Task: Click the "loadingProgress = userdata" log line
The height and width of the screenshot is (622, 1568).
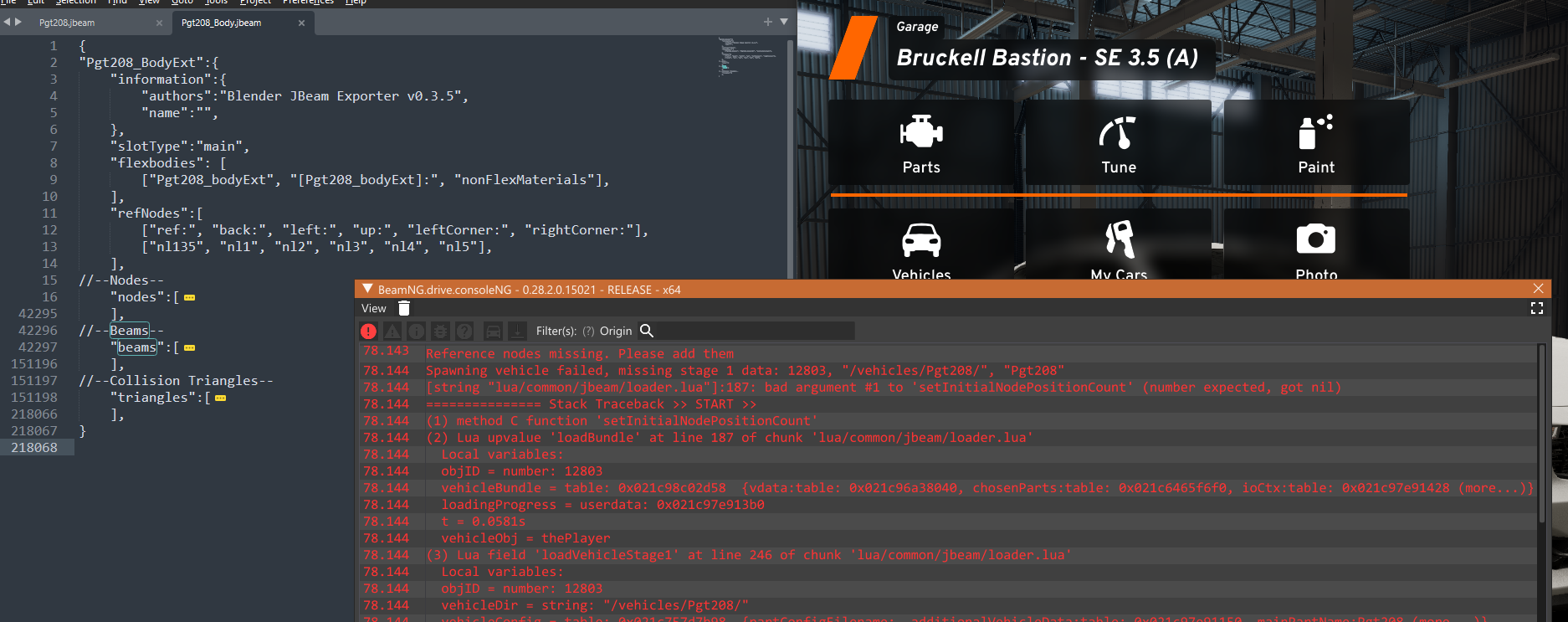Action: point(602,505)
